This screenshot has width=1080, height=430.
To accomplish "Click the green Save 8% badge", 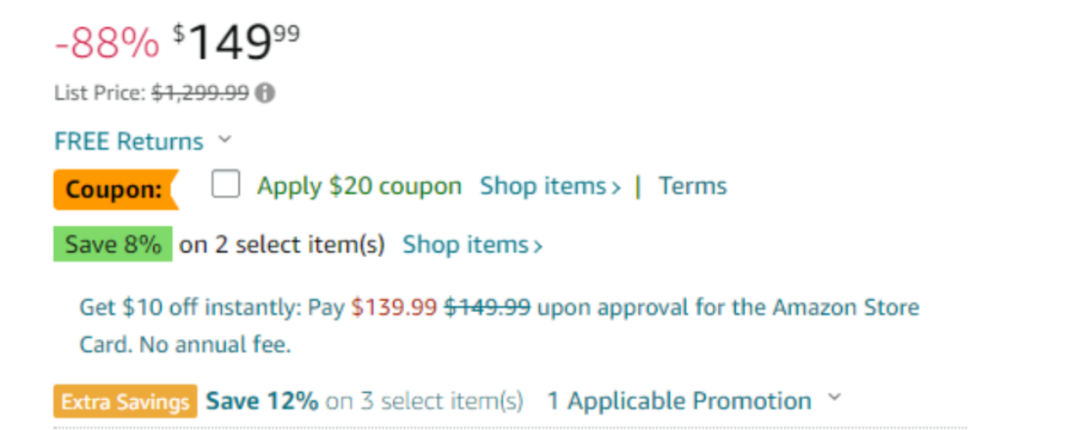I will click(x=112, y=245).
